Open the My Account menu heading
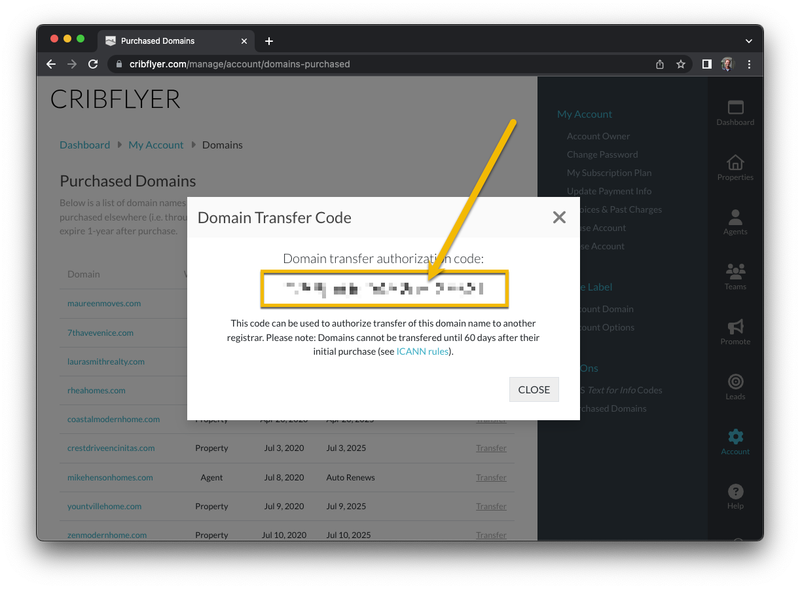Viewport: 800px width, 589px height. [584, 114]
